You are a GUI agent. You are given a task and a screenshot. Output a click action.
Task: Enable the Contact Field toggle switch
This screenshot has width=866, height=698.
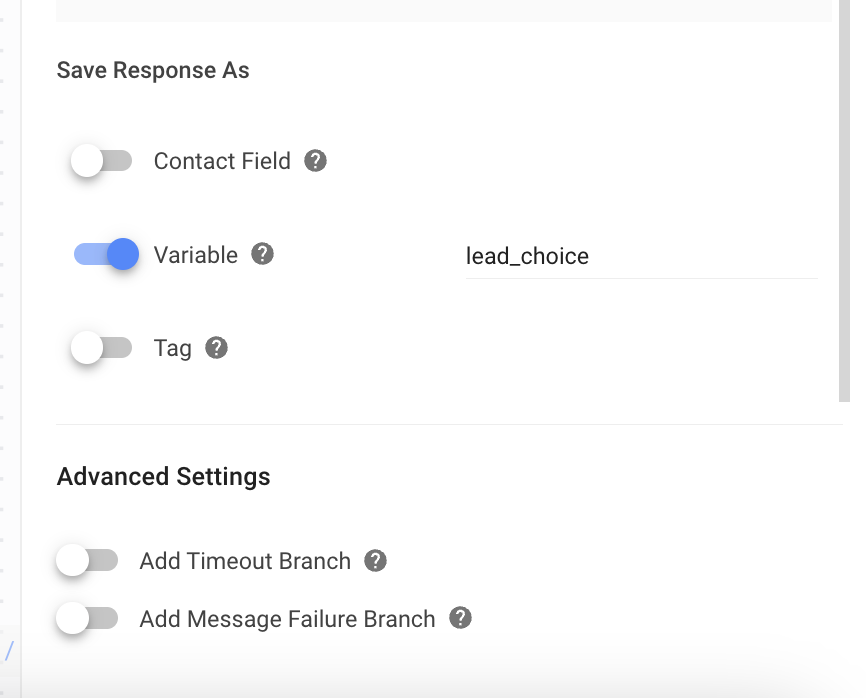[101, 161]
